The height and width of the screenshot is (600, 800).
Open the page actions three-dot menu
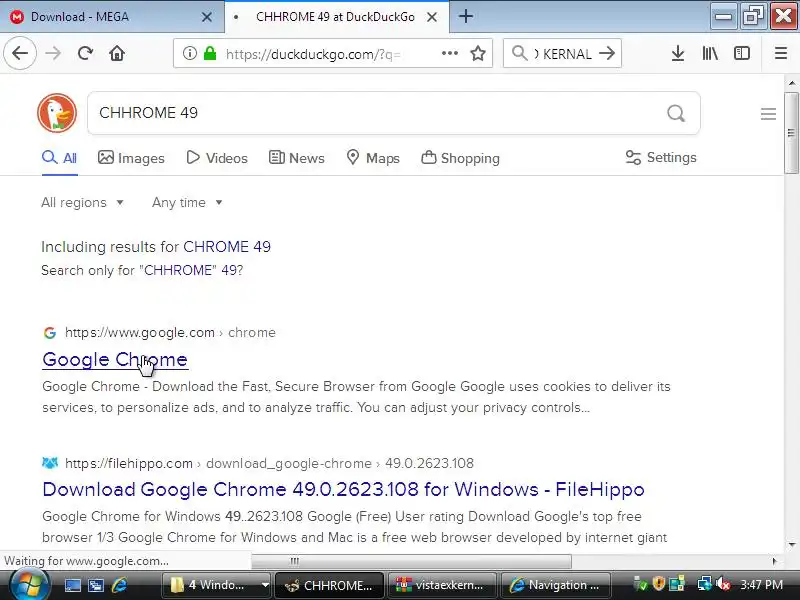coord(449,53)
